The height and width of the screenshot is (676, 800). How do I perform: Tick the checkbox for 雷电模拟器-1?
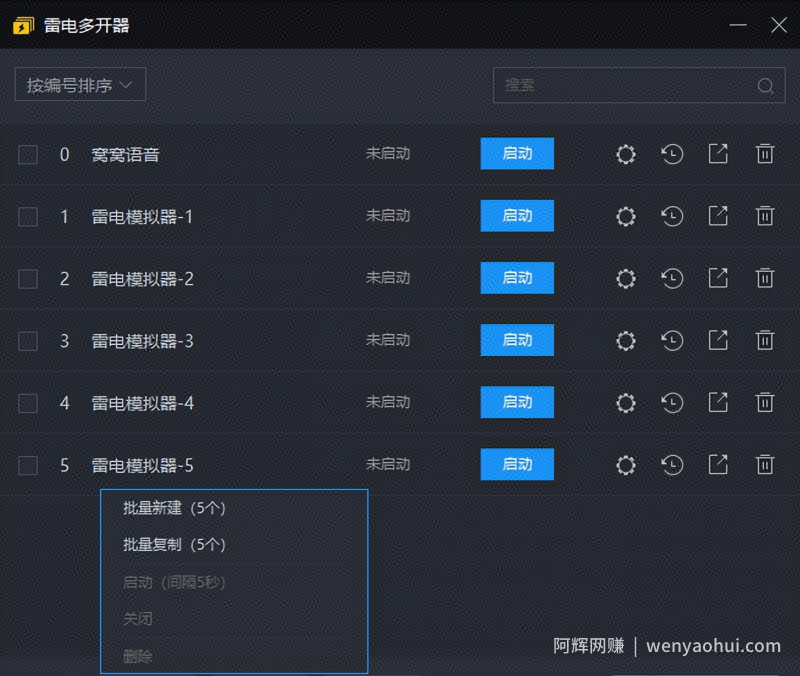tap(28, 217)
